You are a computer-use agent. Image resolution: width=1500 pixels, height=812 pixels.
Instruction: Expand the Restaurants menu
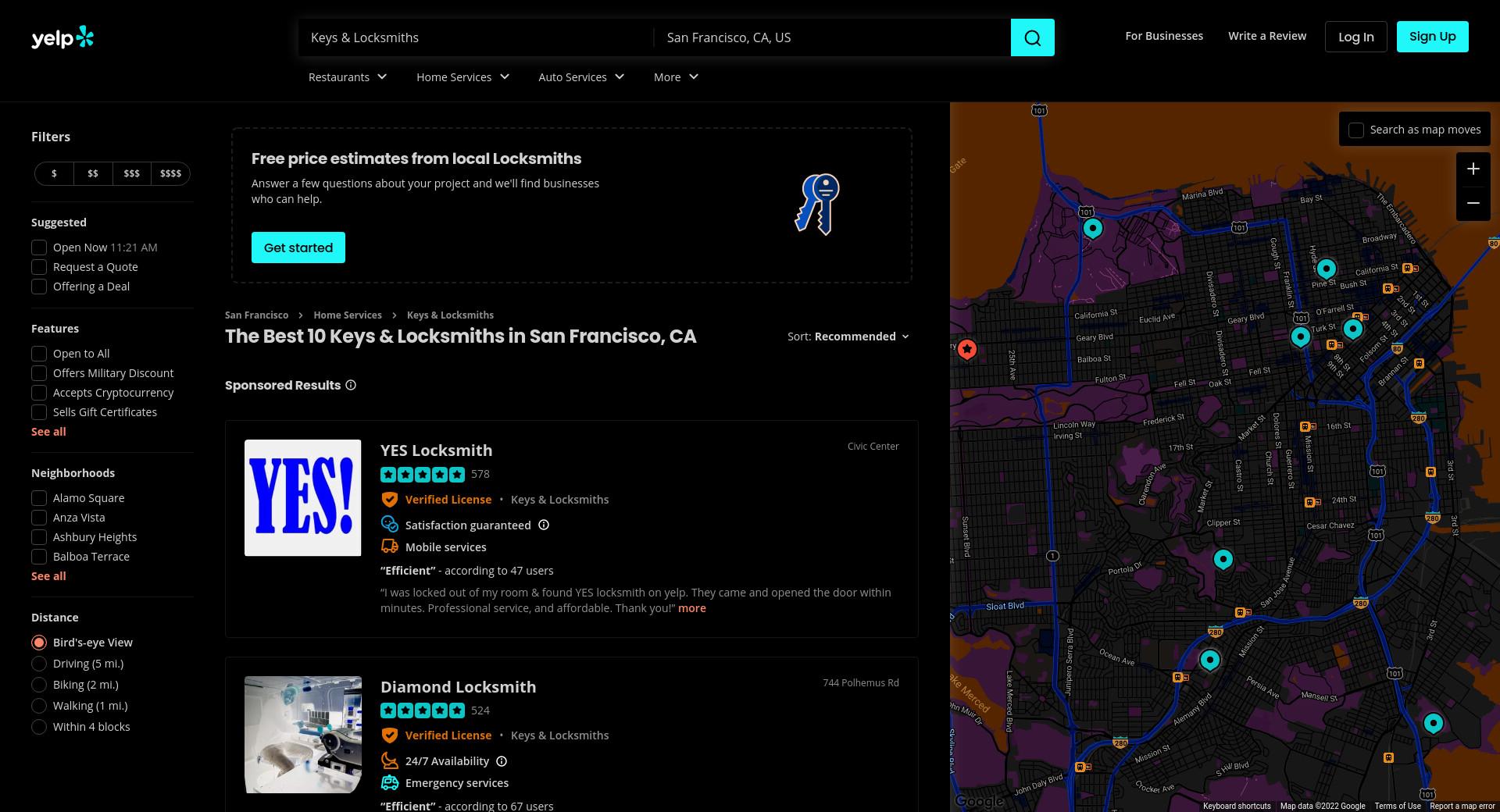pos(348,77)
